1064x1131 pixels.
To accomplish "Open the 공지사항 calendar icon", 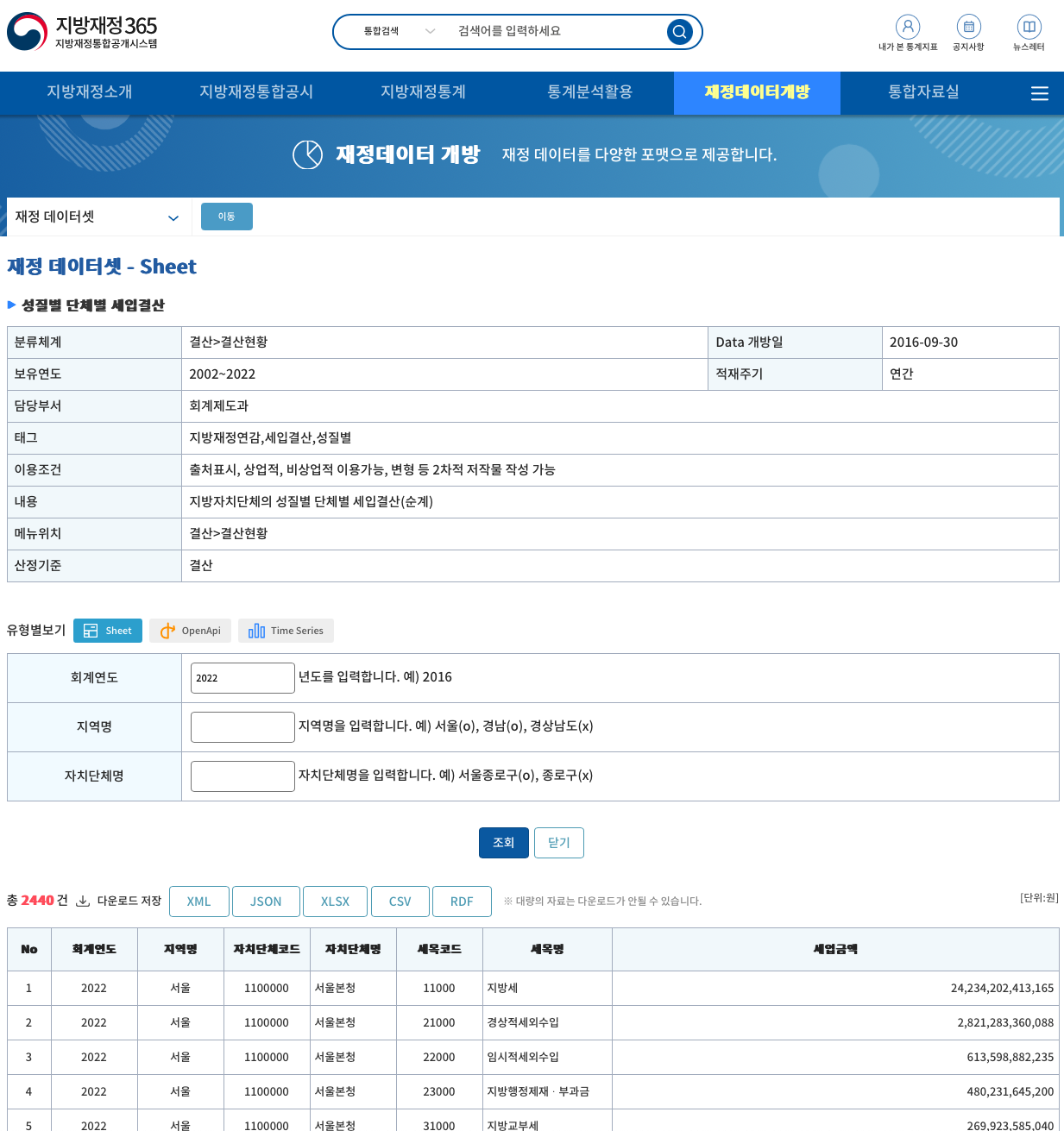I will point(968,27).
